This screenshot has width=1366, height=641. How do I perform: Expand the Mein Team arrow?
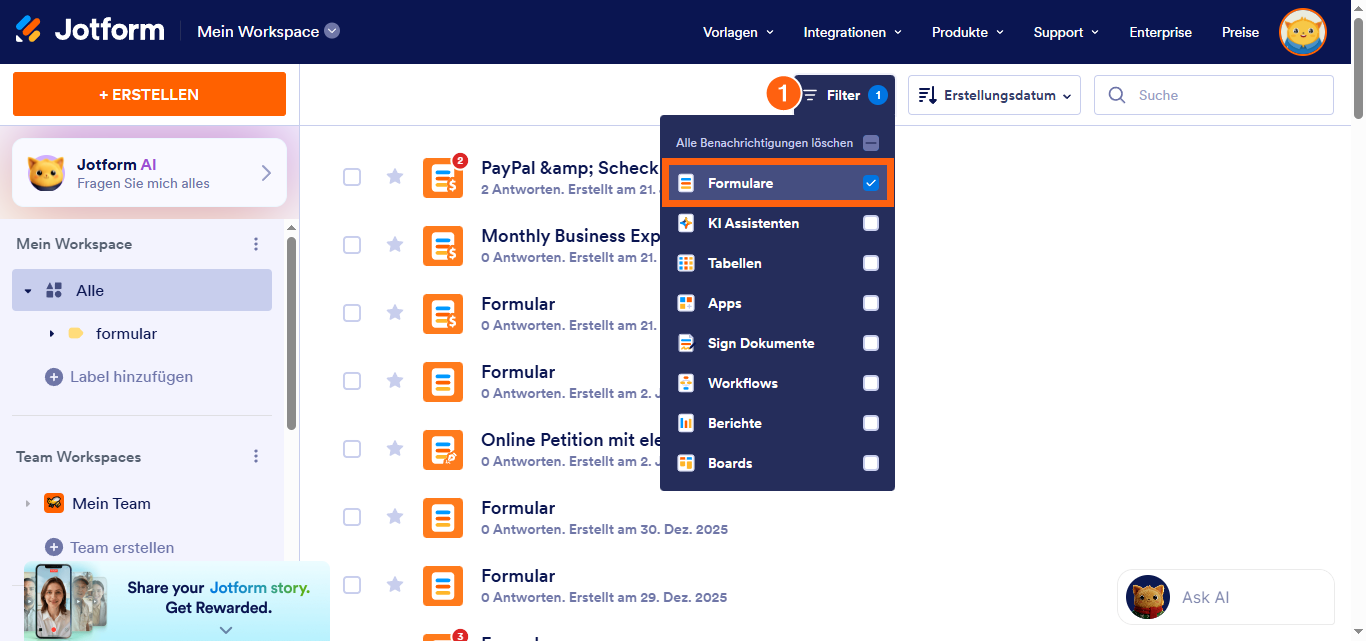28,503
